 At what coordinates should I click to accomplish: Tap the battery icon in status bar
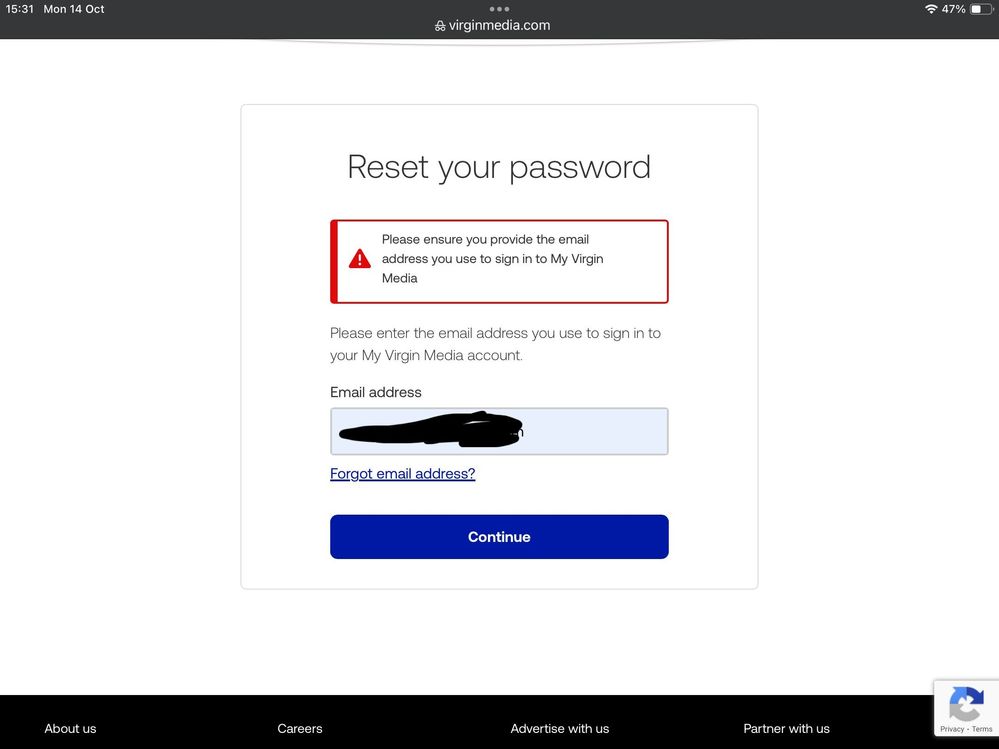[x=981, y=9]
